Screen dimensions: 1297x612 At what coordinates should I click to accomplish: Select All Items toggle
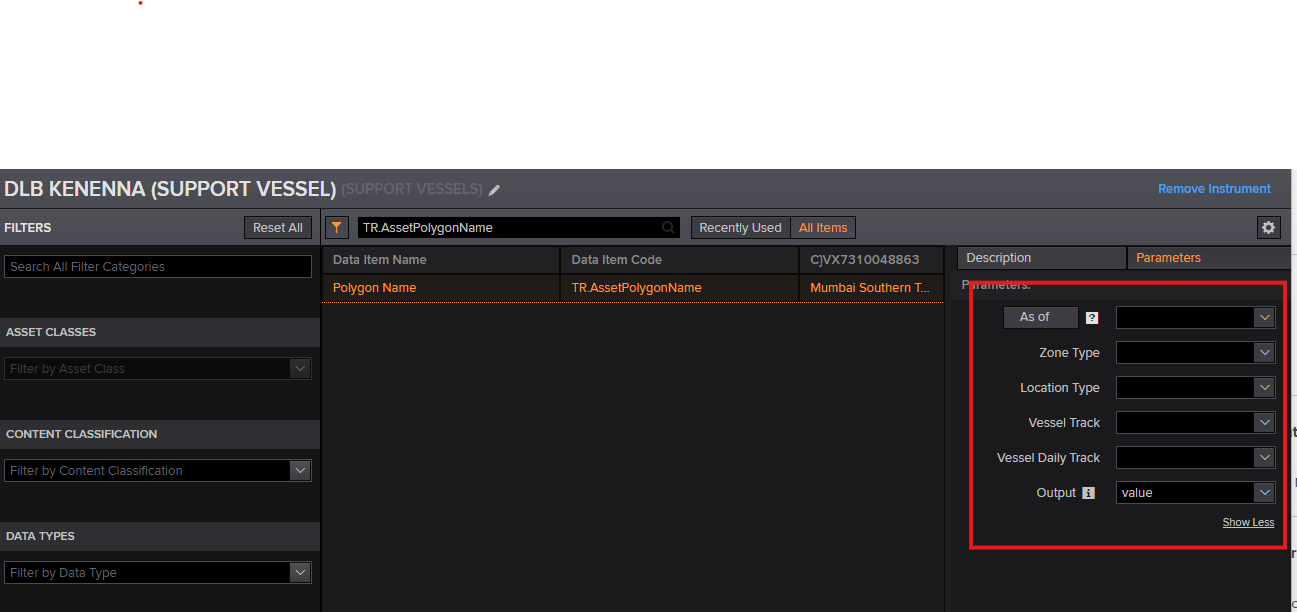[823, 228]
